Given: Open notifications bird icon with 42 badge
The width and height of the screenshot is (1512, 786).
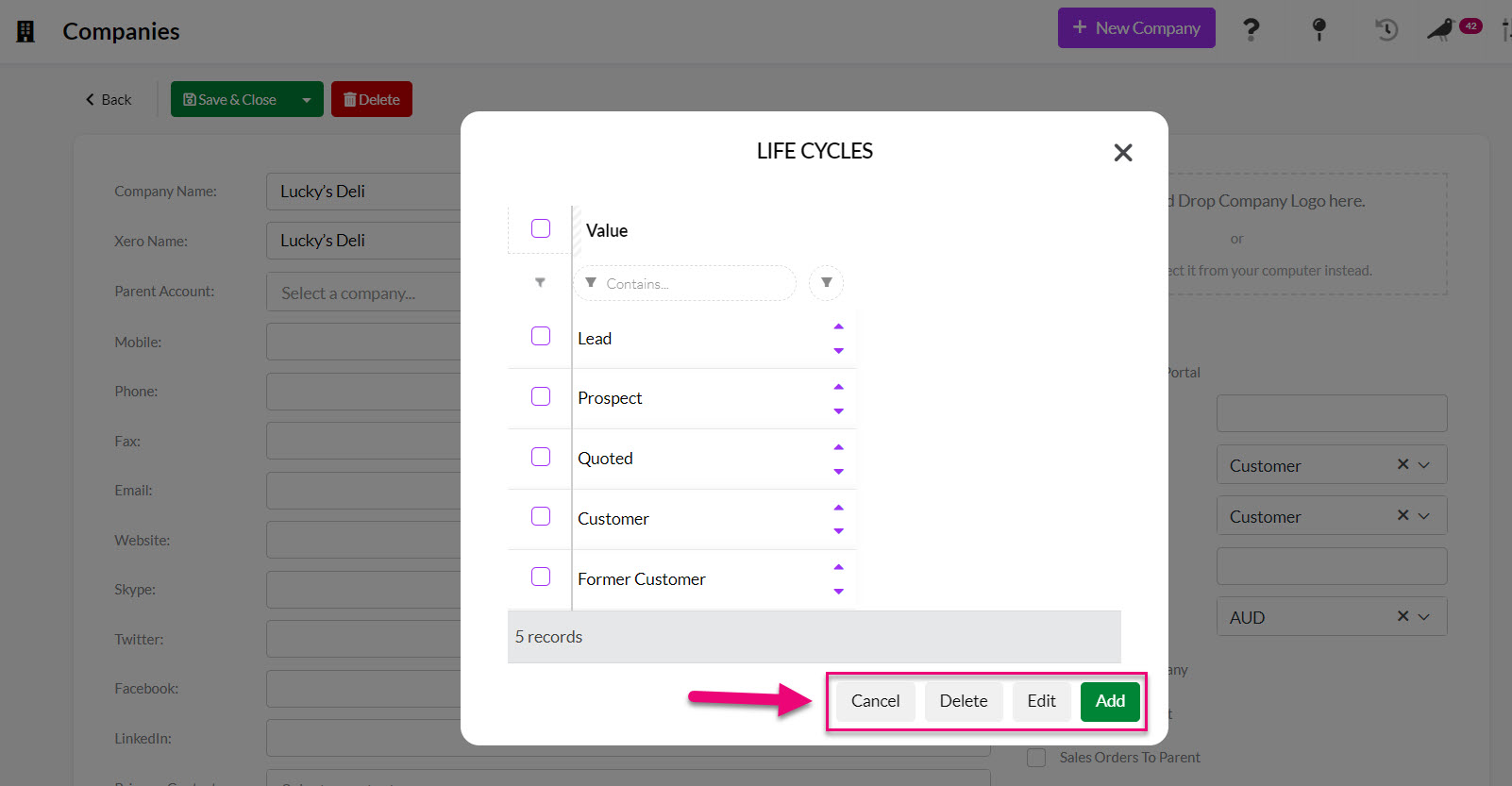Looking at the screenshot, I should (x=1453, y=29).
